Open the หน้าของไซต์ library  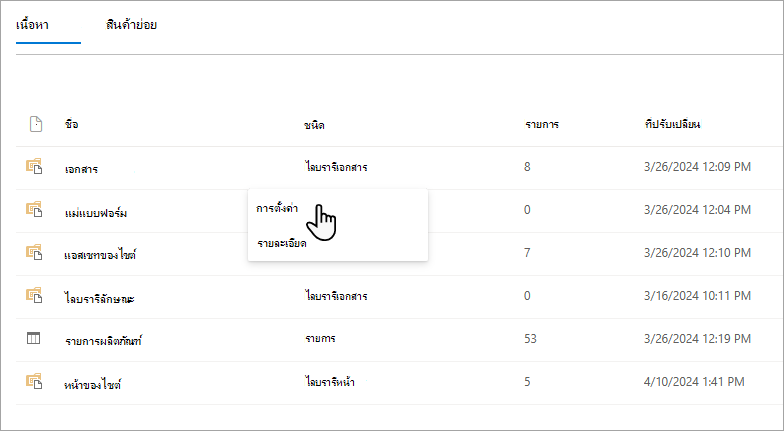pyautogui.click(x=92, y=384)
